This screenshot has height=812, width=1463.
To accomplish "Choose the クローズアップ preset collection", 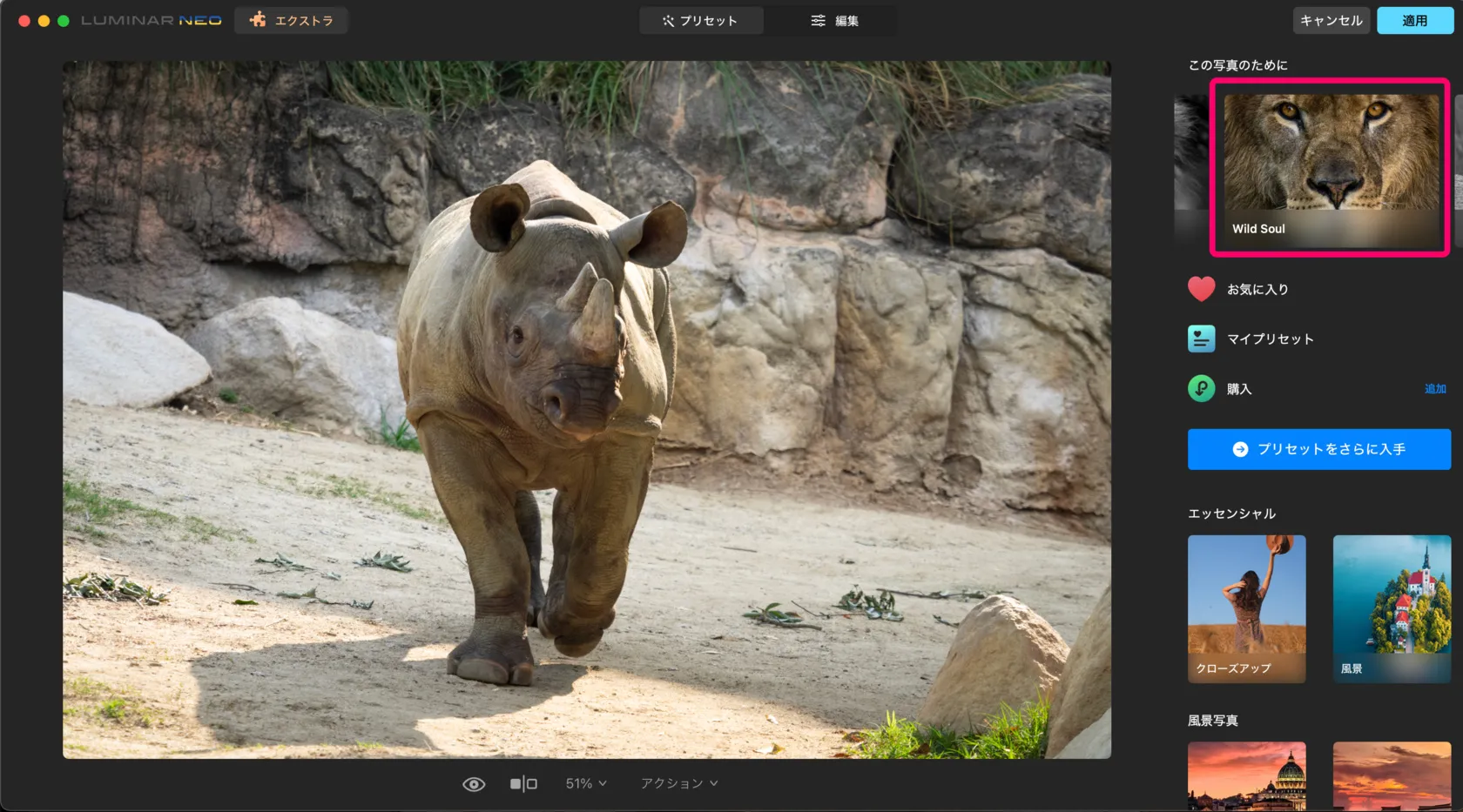I will [1246, 608].
